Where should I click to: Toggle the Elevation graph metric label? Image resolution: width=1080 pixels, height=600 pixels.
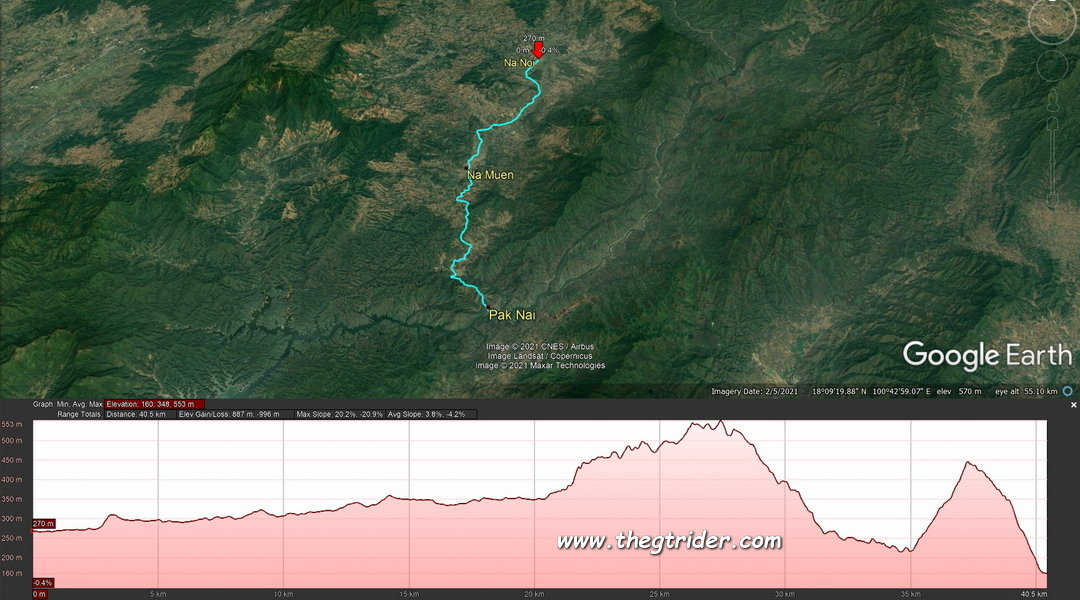pos(154,404)
